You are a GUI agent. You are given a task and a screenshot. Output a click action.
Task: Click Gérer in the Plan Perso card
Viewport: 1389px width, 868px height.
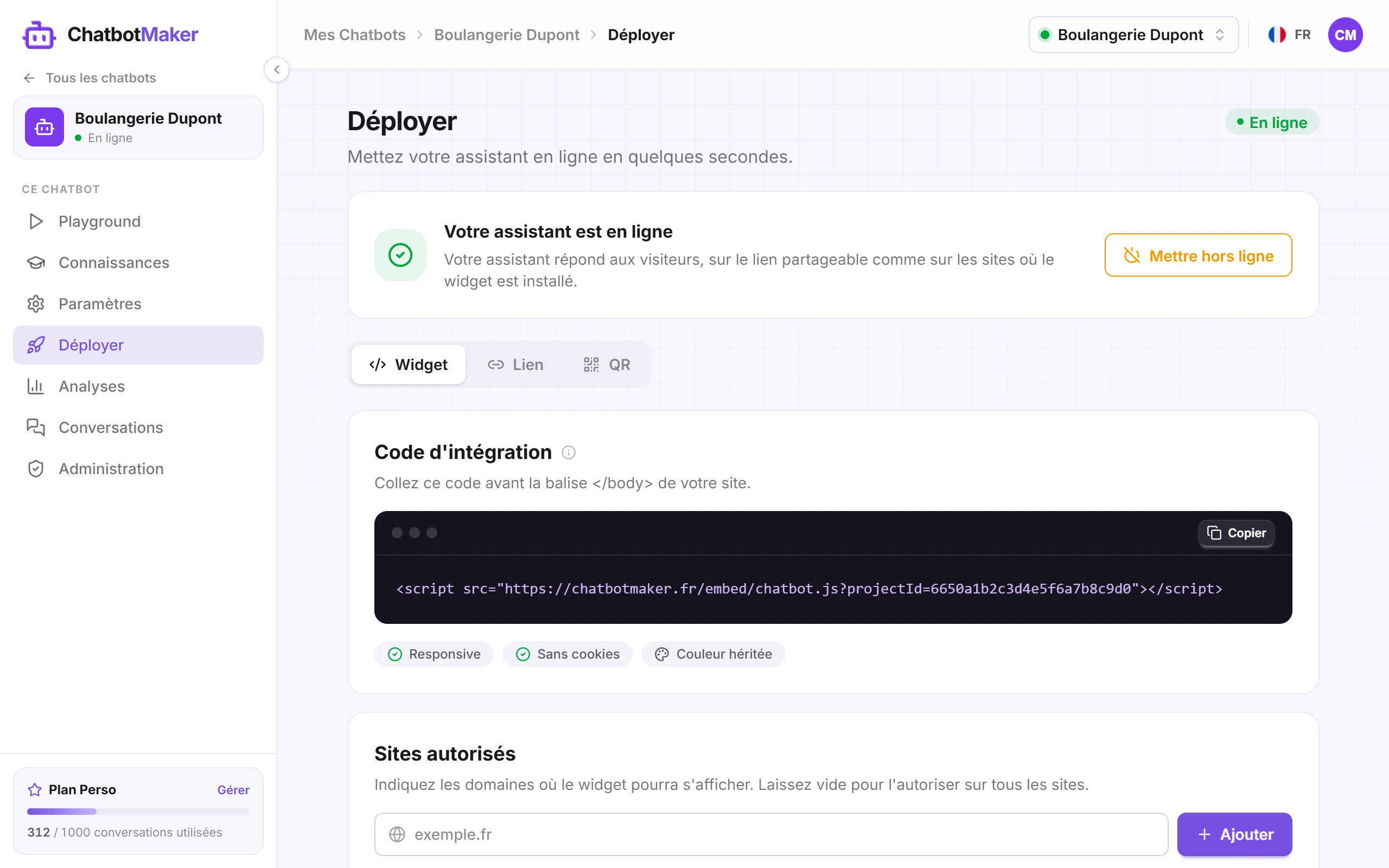[x=233, y=790]
